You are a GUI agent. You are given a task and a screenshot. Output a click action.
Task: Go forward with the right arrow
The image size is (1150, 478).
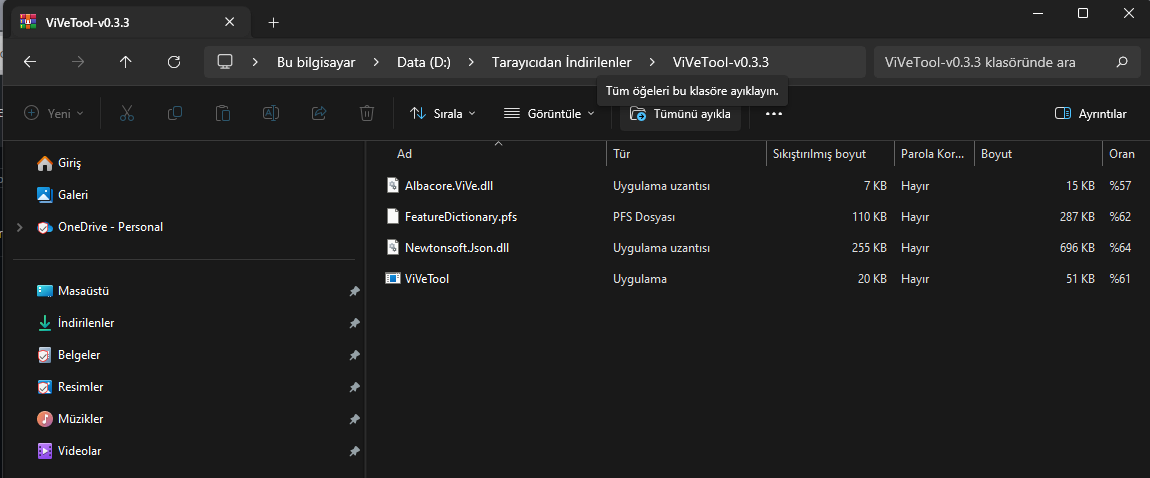(x=78, y=62)
